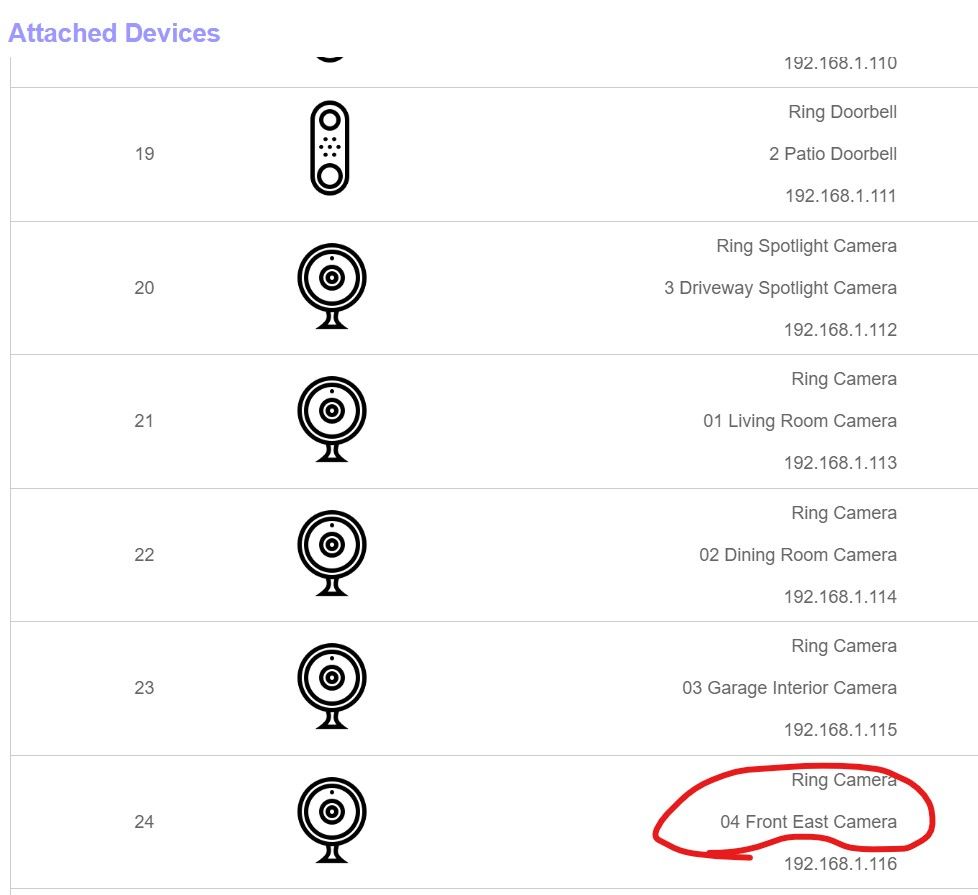Click the circled 04 Front East Camera
The height and width of the screenshot is (895, 978).
pos(808,822)
